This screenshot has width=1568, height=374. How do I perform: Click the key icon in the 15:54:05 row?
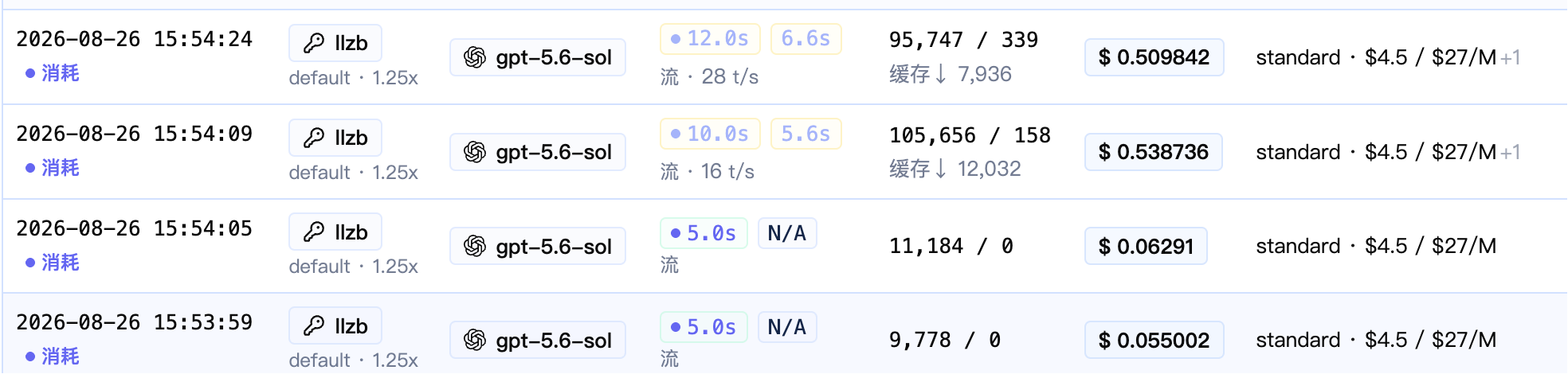(x=314, y=232)
